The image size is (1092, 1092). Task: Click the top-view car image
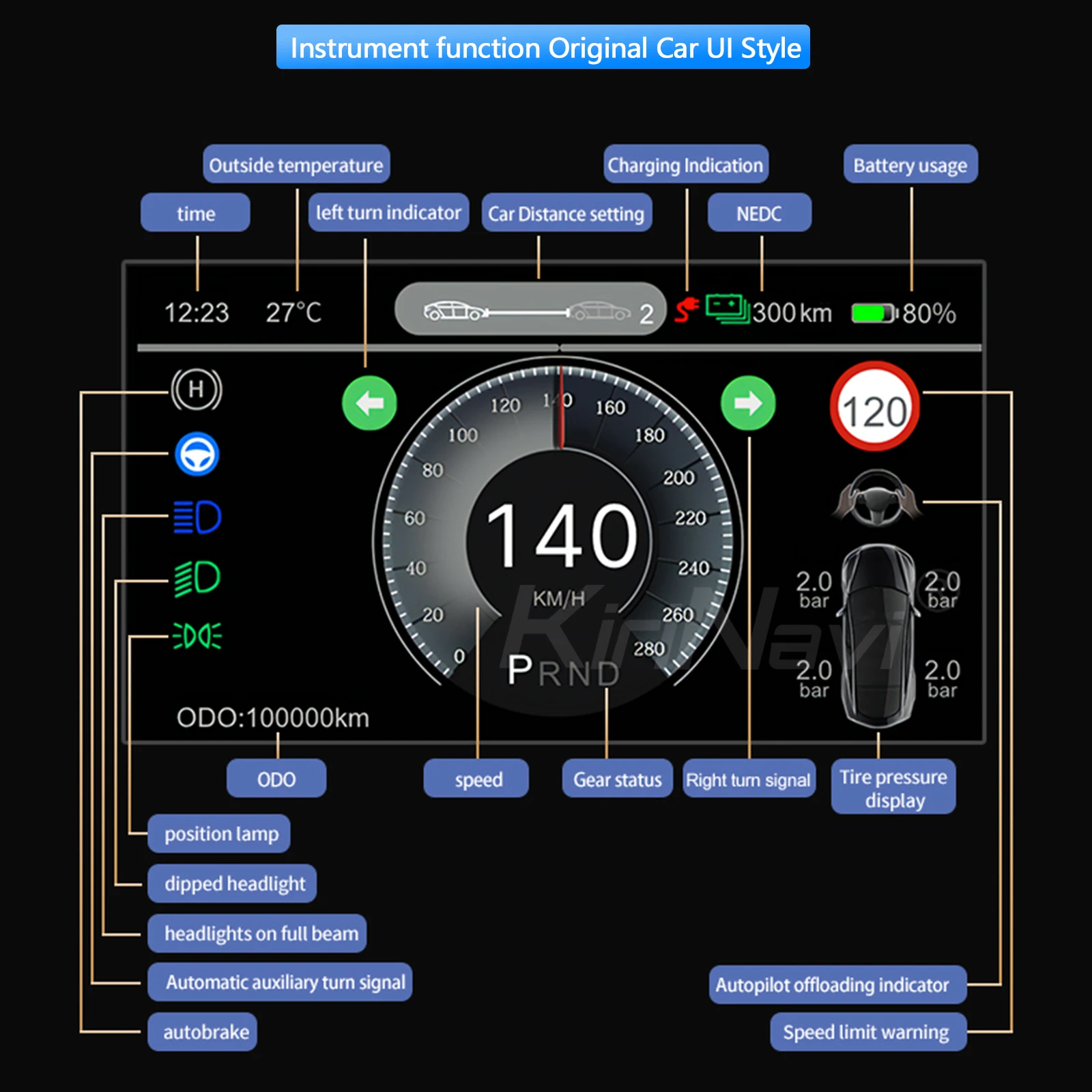pos(878,636)
